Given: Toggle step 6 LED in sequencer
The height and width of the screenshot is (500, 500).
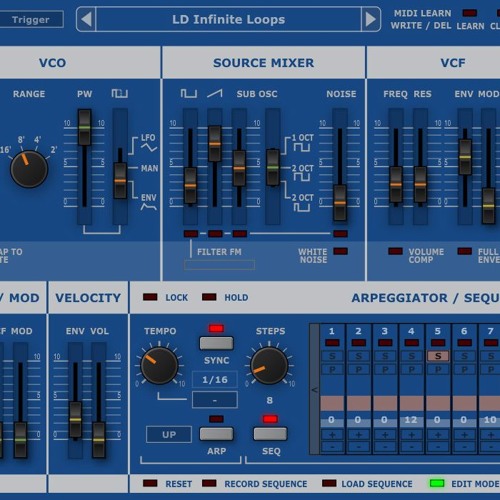Looking at the screenshot, I should click(464, 343).
